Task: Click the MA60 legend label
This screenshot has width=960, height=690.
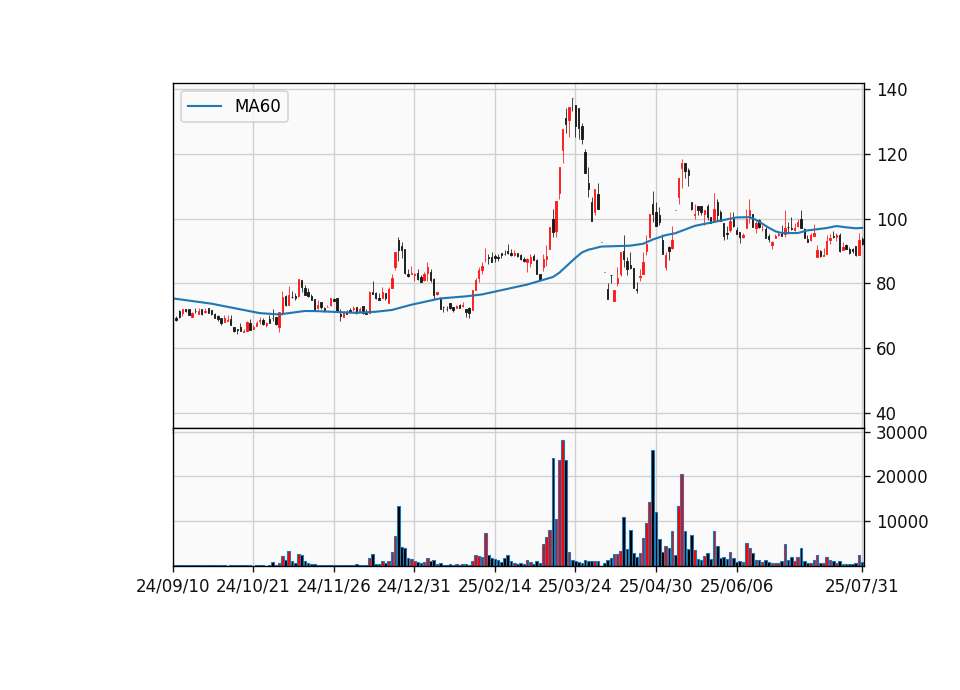Action: (257, 106)
